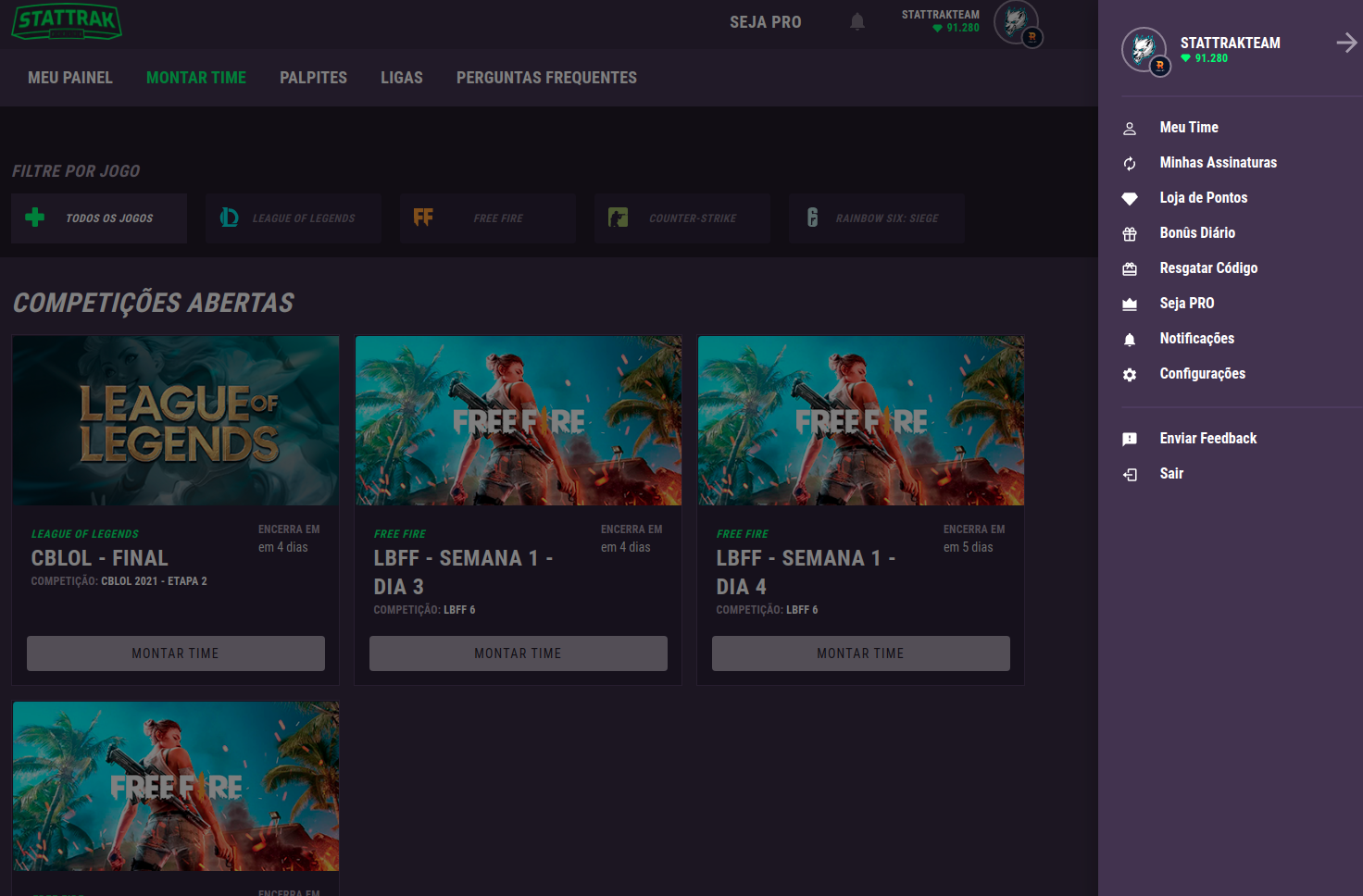The width and height of the screenshot is (1363, 896).
Task: Click the Seja PRO crown icon
Action: (1130, 305)
